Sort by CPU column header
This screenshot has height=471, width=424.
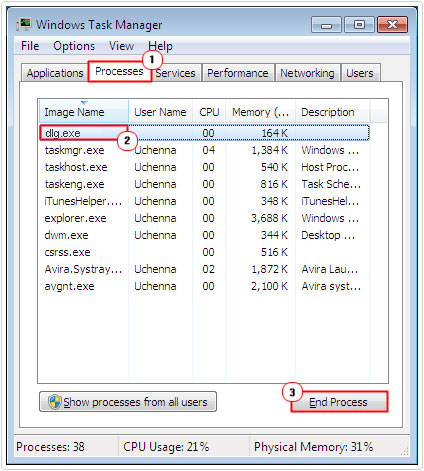tap(209, 112)
